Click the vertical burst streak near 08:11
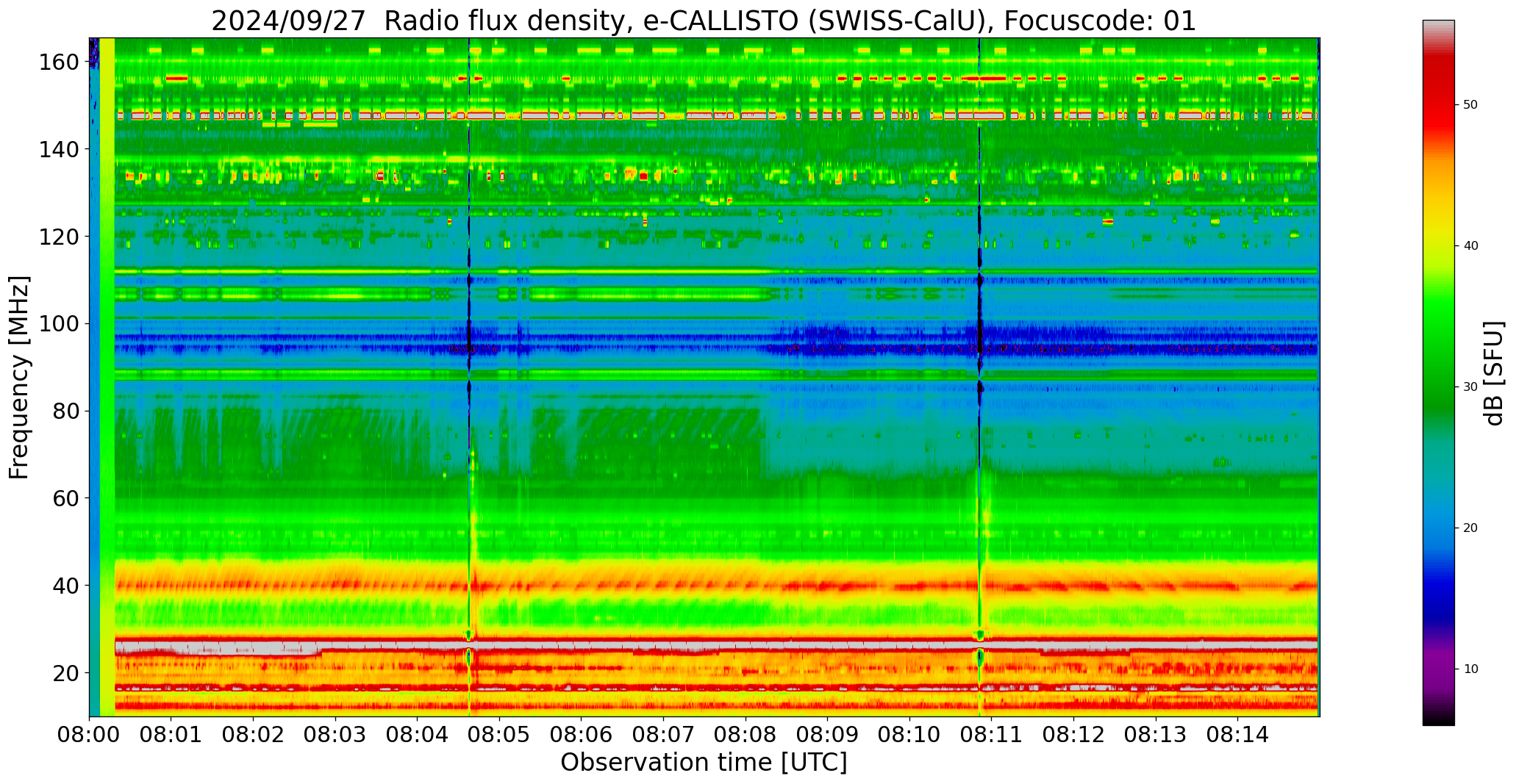The height and width of the screenshot is (784, 1516). [x=979, y=377]
